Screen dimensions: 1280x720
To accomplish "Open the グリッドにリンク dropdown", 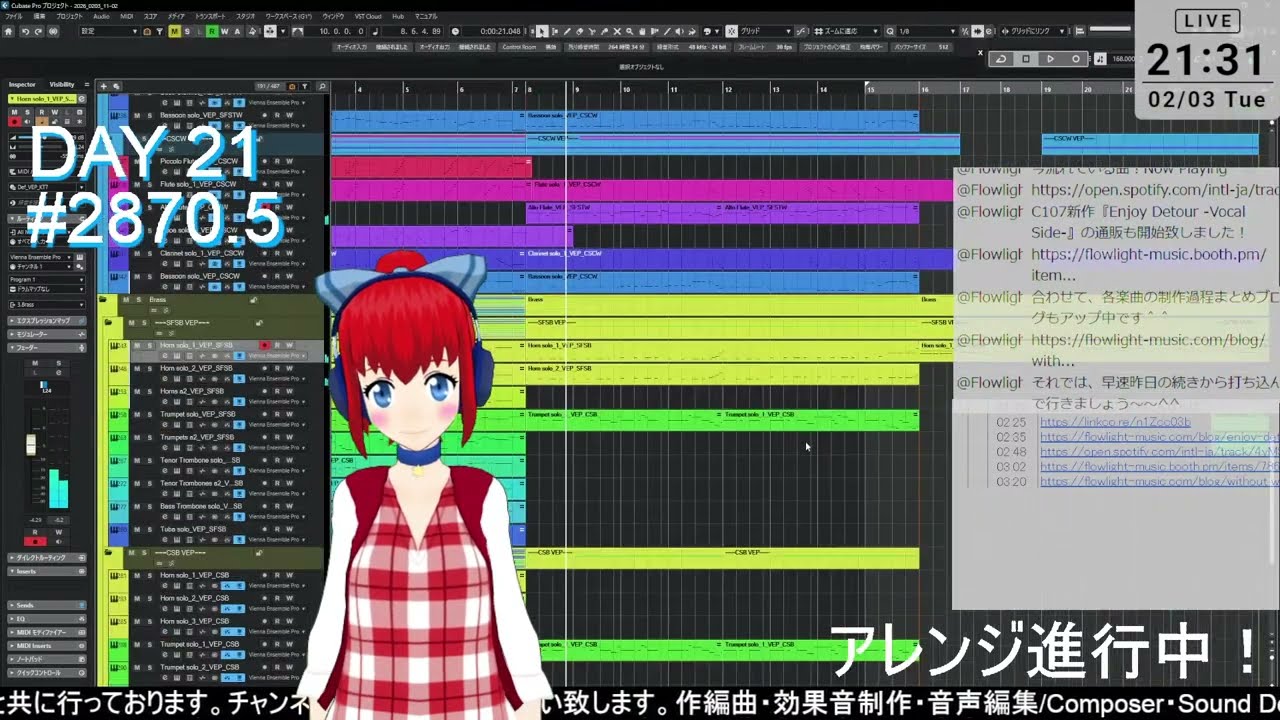I will 1035,31.
